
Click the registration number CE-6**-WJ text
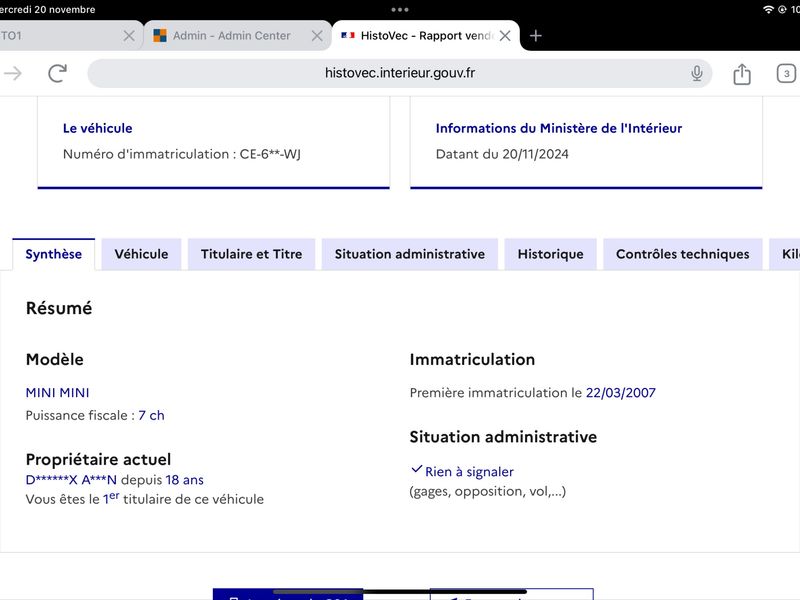point(270,154)
